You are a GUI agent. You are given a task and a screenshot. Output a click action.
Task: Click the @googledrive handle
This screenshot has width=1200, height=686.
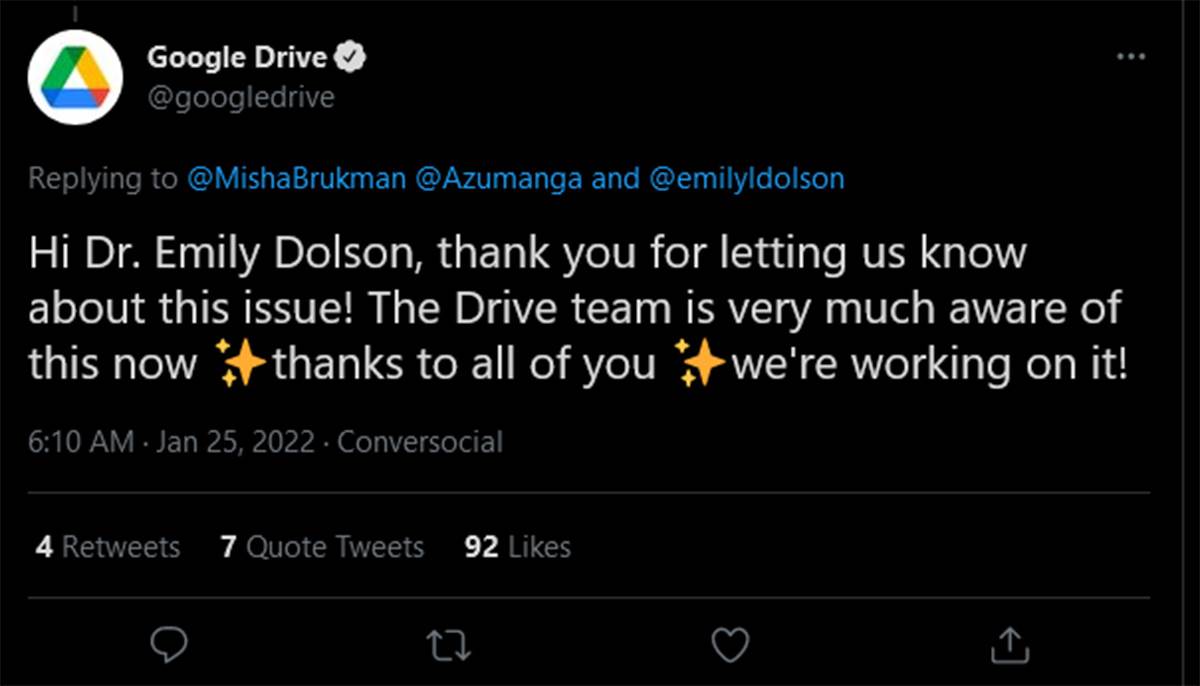tap(242, 96)
